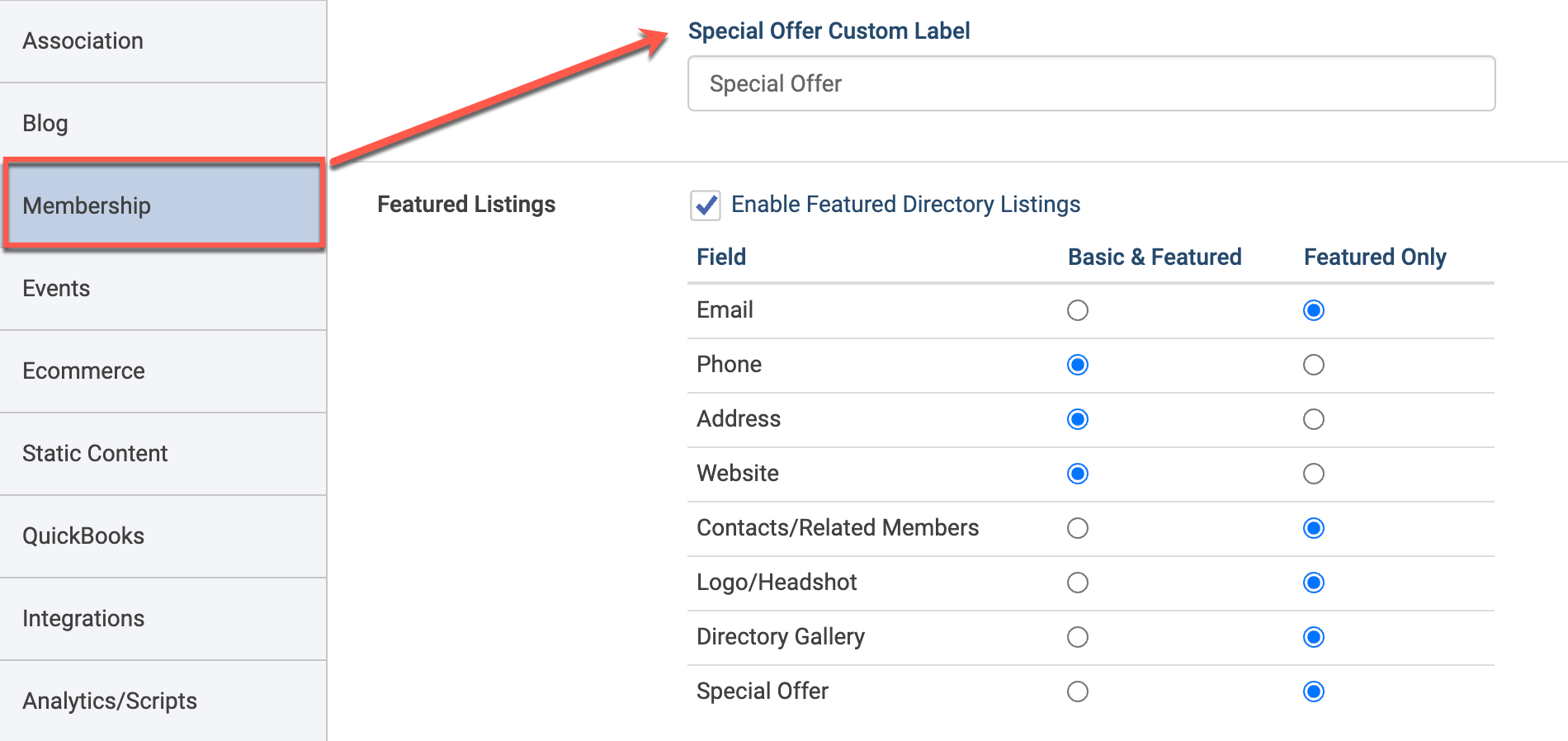Set Phone to Featured Only
Viewport: 1568px width, 741px height.
(x=1314, y=365)
